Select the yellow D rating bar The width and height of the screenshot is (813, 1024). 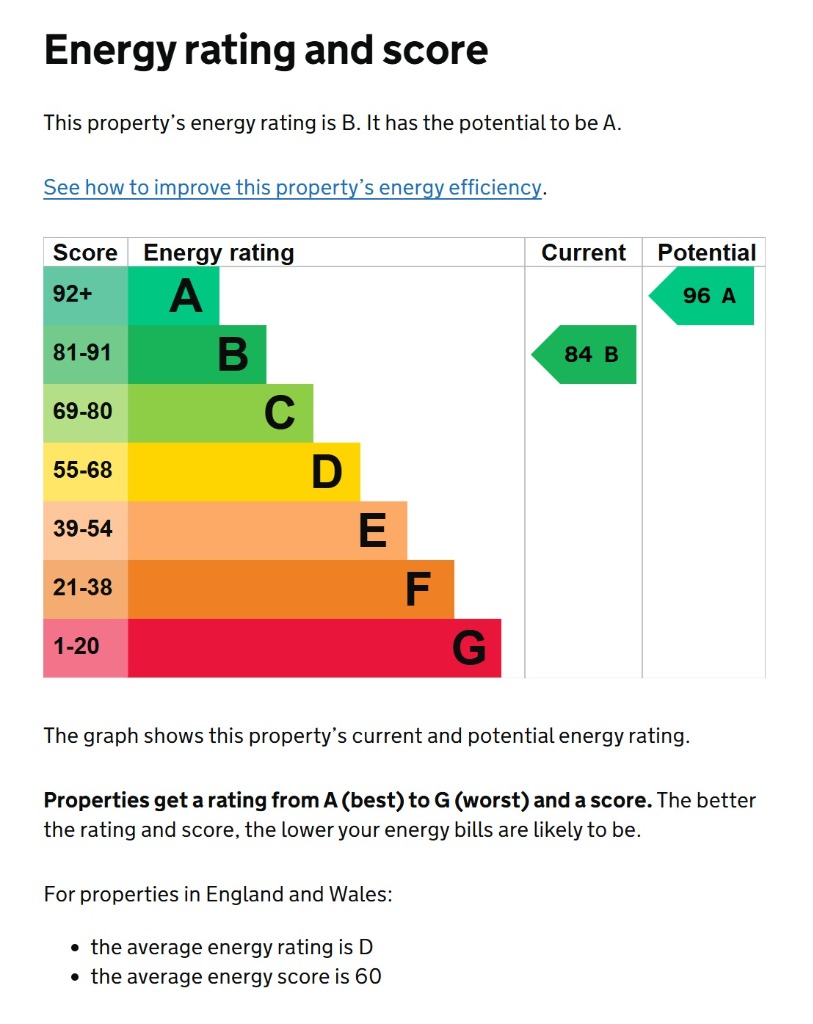[244, 471]
